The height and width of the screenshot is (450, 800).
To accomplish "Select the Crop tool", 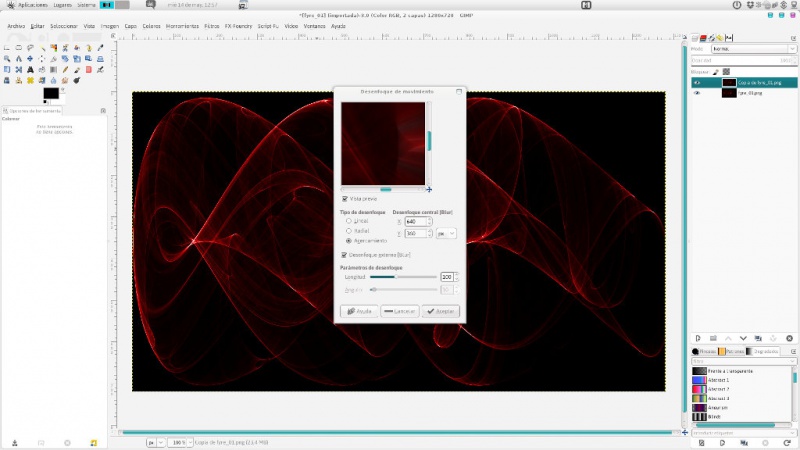I will (x=54, y=59).
